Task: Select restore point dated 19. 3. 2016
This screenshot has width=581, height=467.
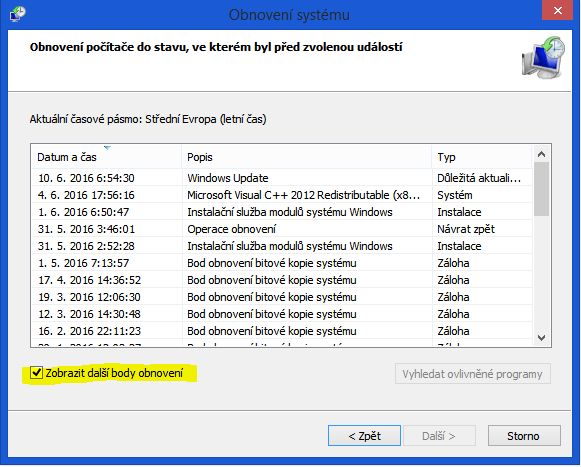Action: pyautogui.click(x=282, y=297)
